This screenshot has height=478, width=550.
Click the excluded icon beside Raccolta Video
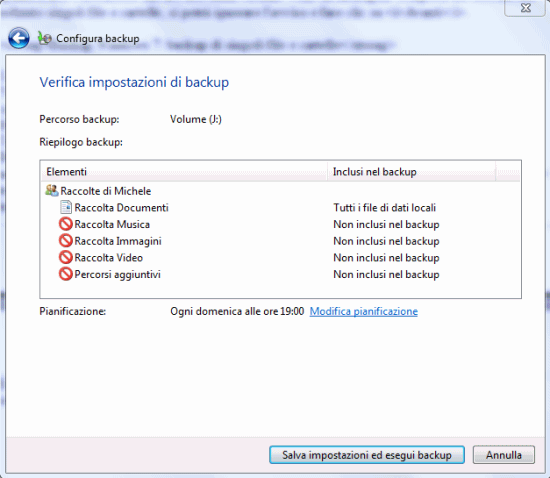pos(66,257)
